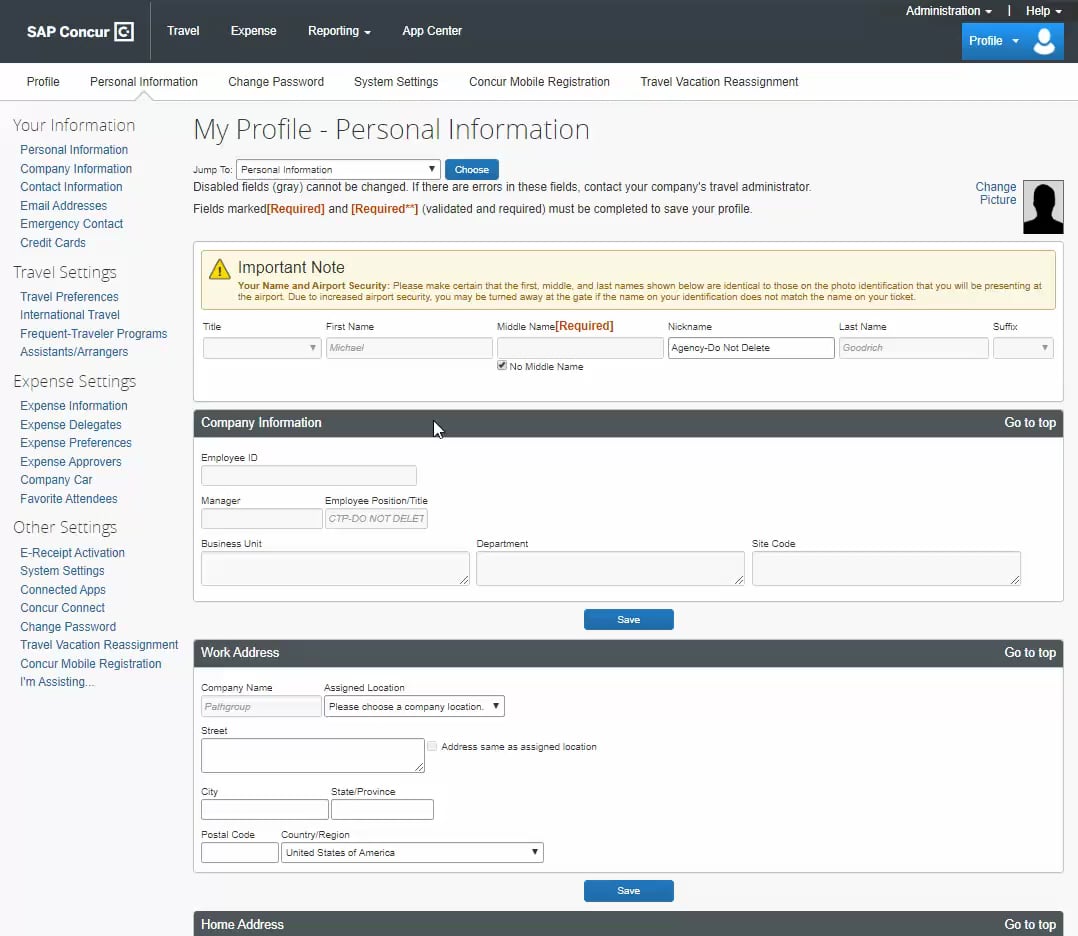
Task: Click Go to top in Work Address header
Action: pyautogui.click(x=1030, y=653)
